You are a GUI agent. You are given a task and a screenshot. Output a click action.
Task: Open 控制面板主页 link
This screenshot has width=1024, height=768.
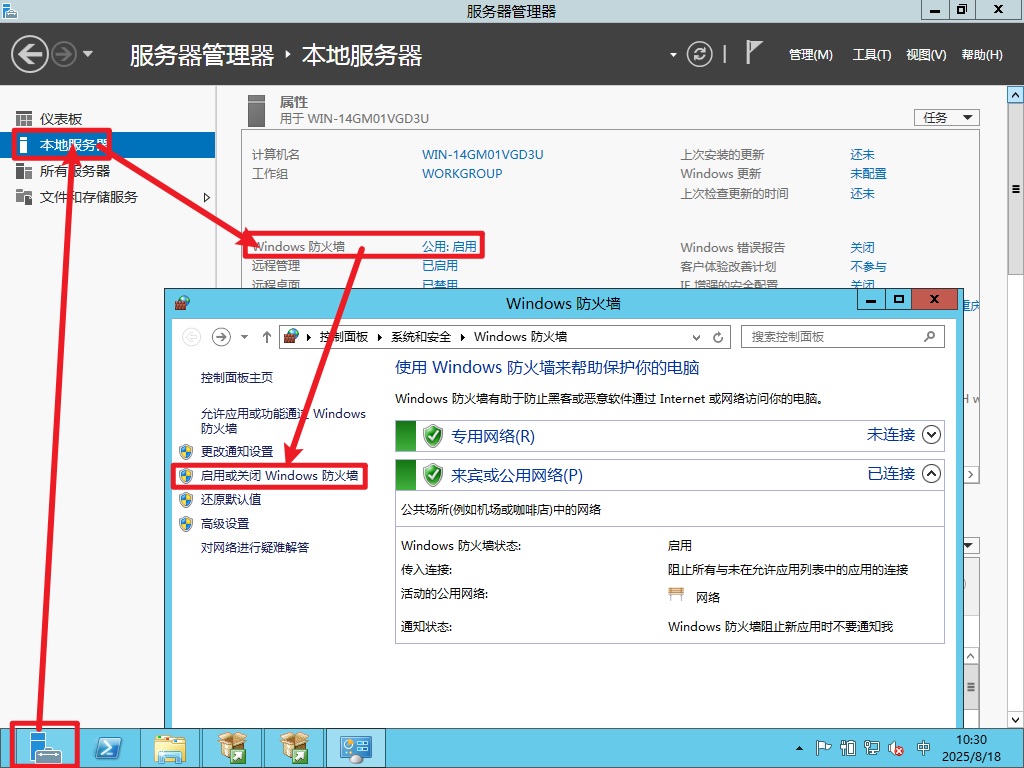[x=236, y=377]
